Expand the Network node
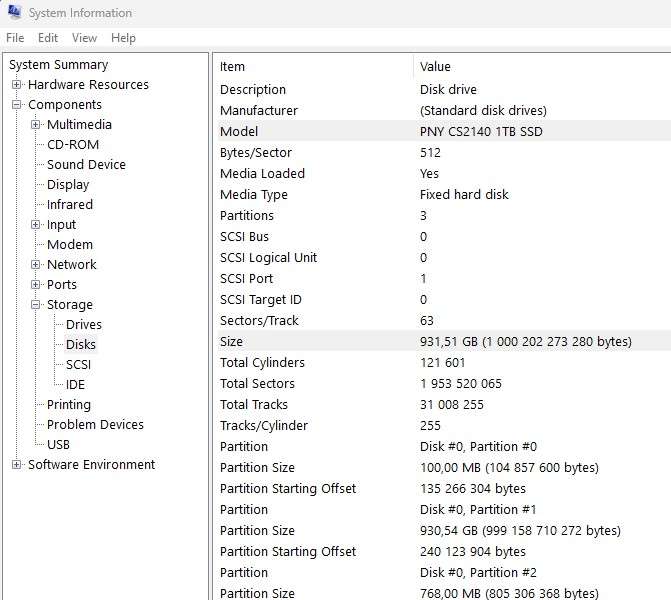Screen dimensions: 671x600 tap(36, 264)
